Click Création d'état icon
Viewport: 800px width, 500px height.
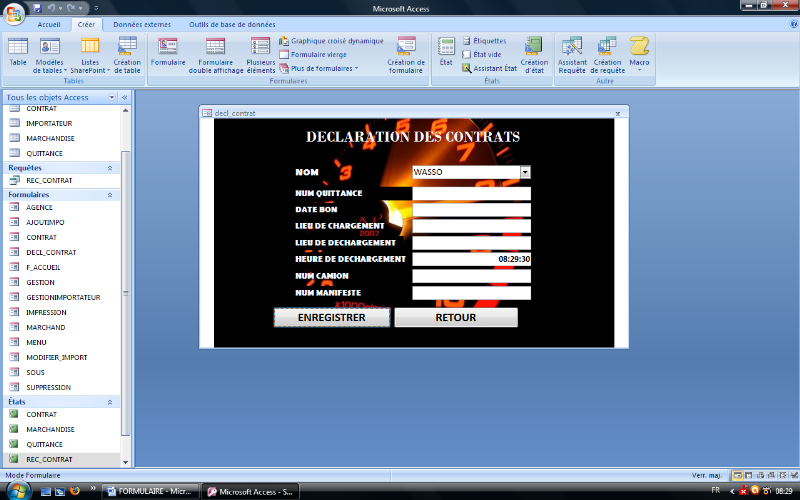534,56
